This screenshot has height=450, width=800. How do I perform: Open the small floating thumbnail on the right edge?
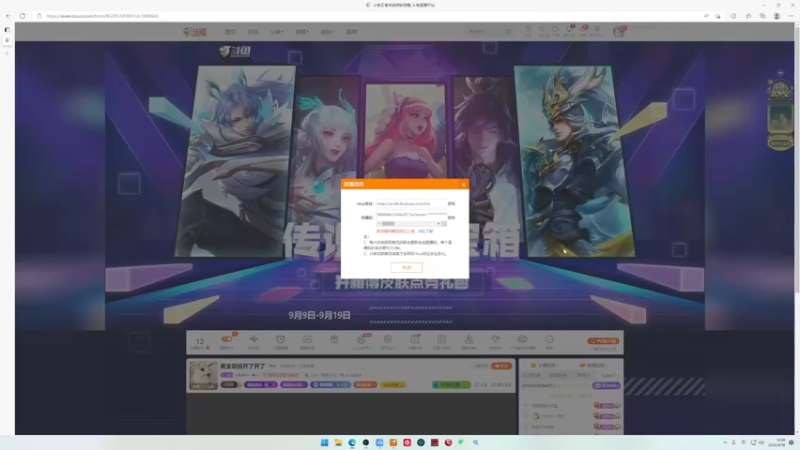(780, 117)
